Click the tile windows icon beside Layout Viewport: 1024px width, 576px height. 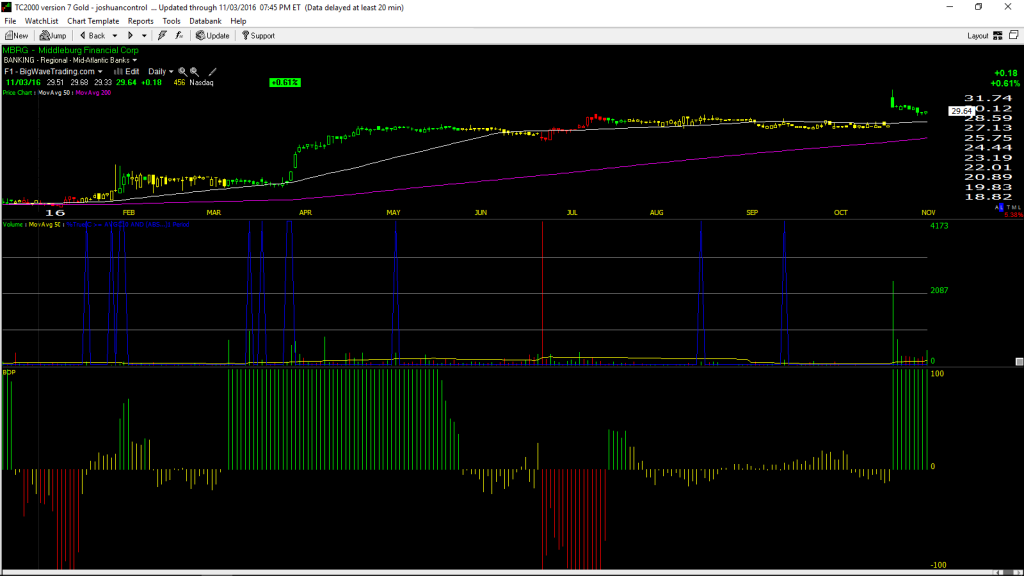[x=1014, y=35]
